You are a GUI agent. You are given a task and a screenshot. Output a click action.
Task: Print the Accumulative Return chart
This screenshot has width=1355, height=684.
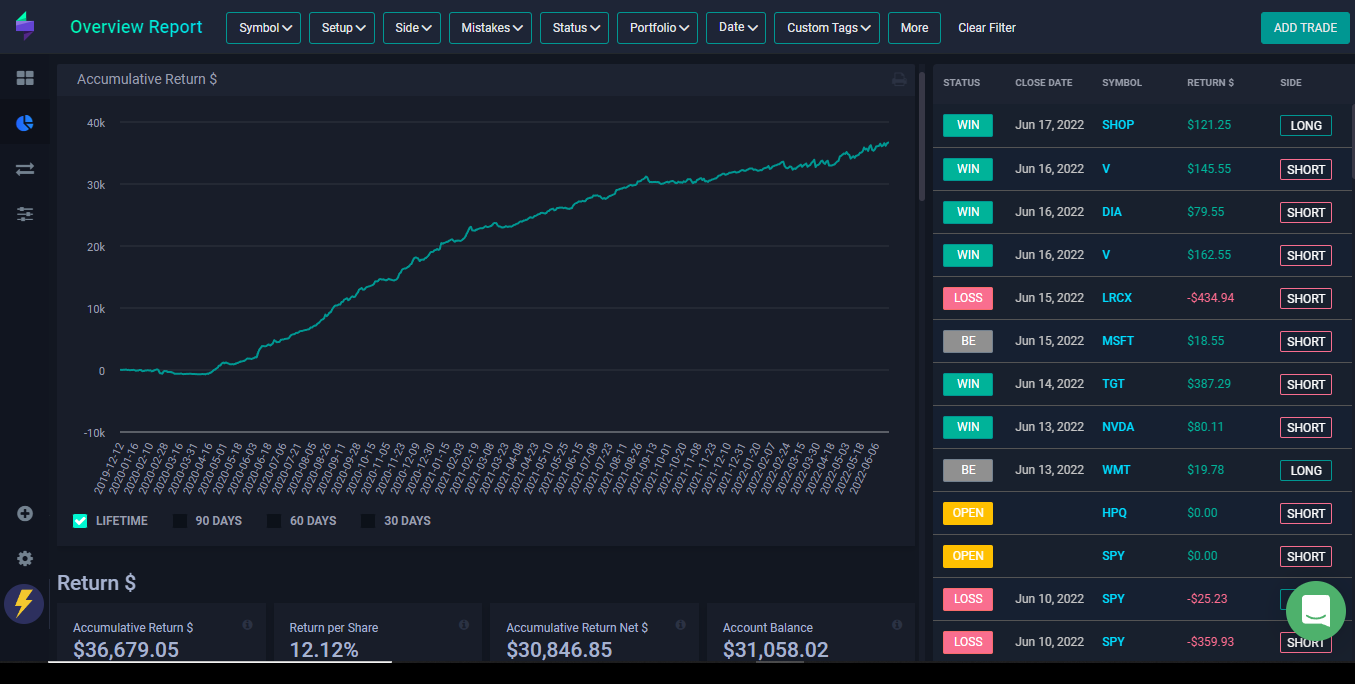(899, 80)
